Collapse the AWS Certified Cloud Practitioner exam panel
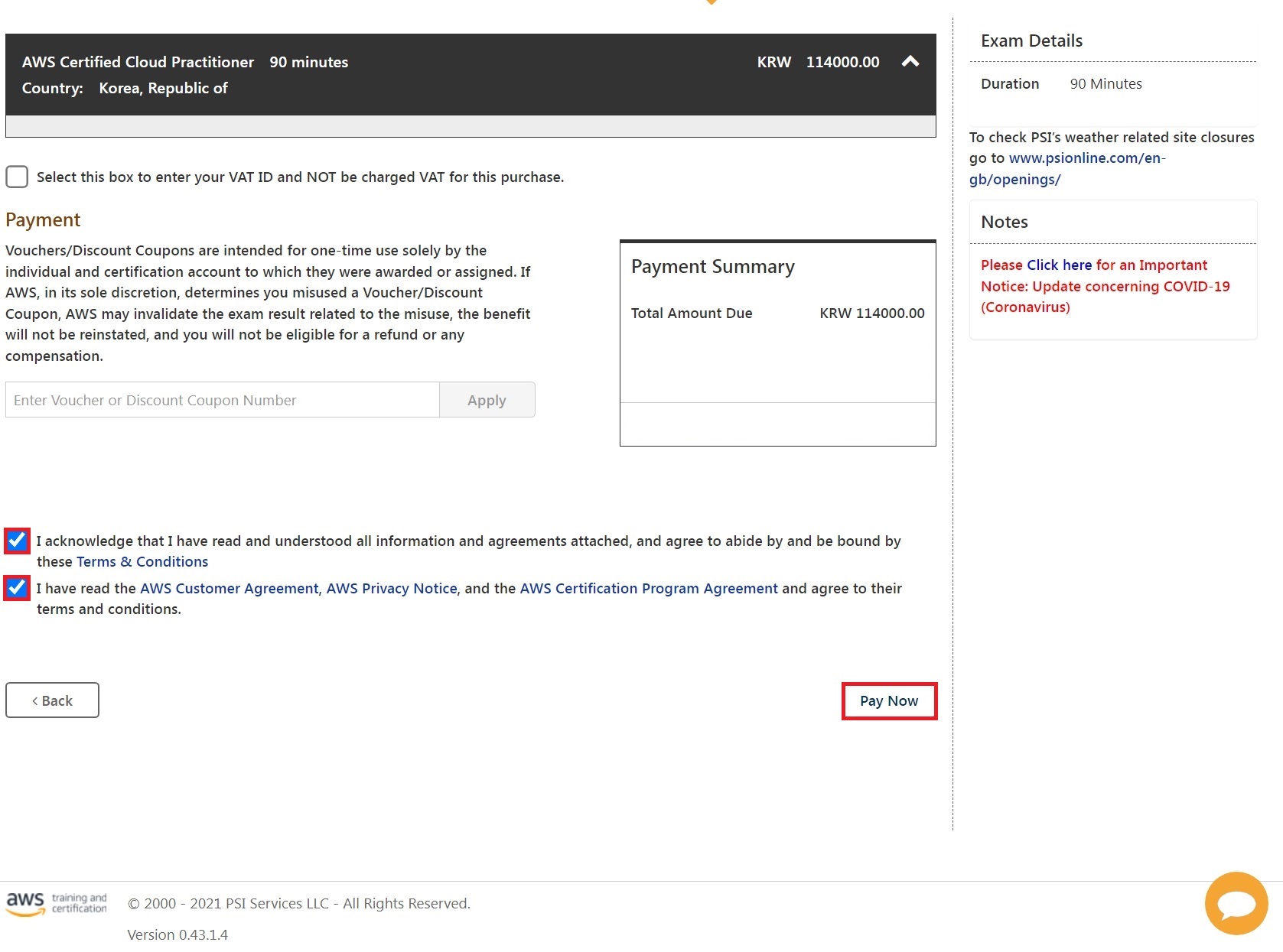The height and width of the screenshot is (952, 1283). click(x=910, y=62)
